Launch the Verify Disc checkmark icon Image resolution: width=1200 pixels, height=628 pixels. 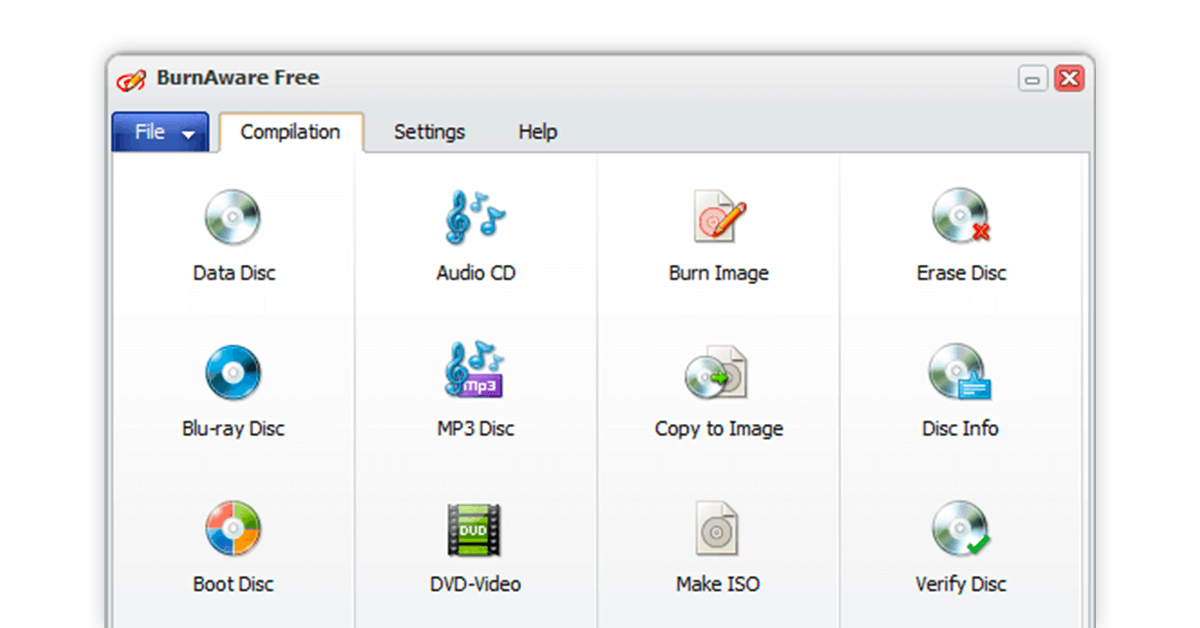pos(960,529)
